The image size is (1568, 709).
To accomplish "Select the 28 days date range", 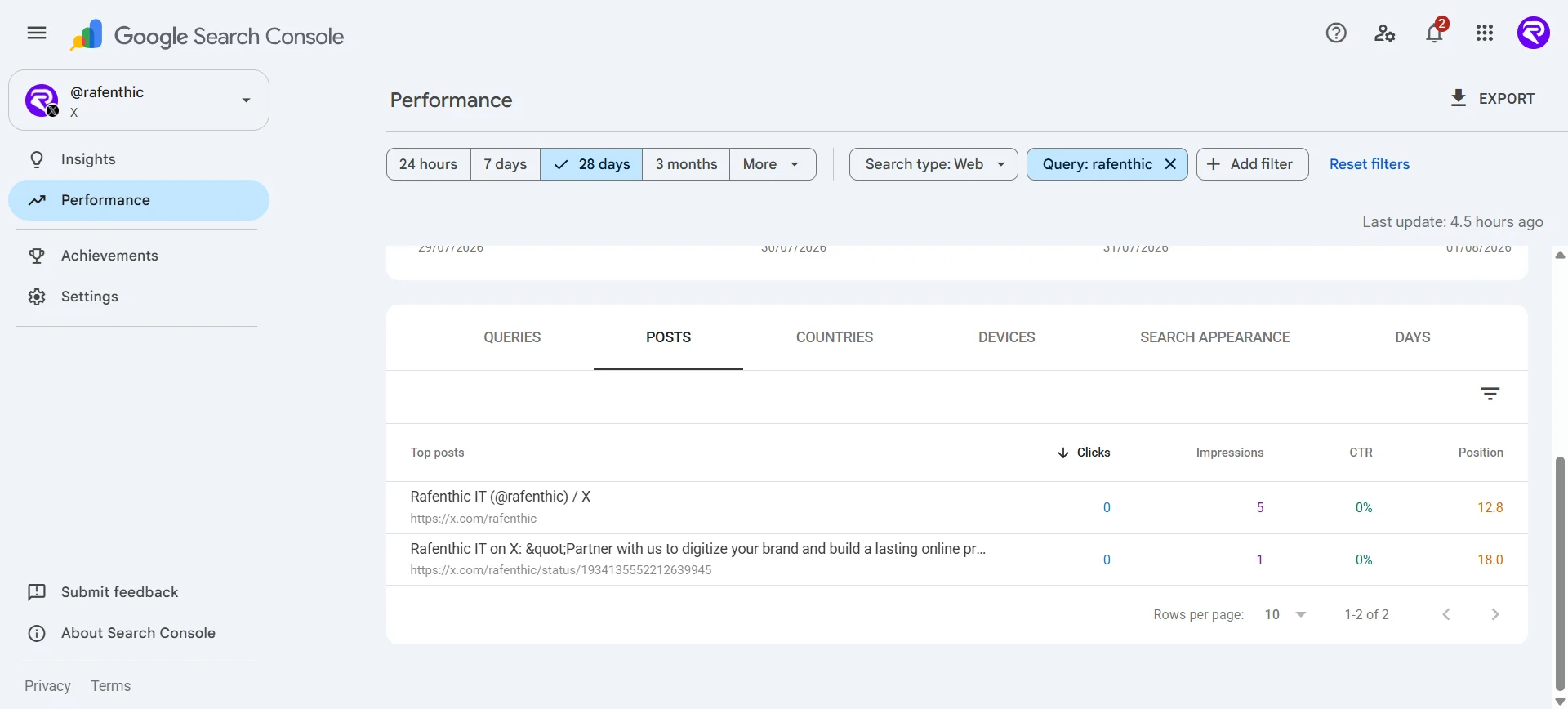I will (591, 164).
